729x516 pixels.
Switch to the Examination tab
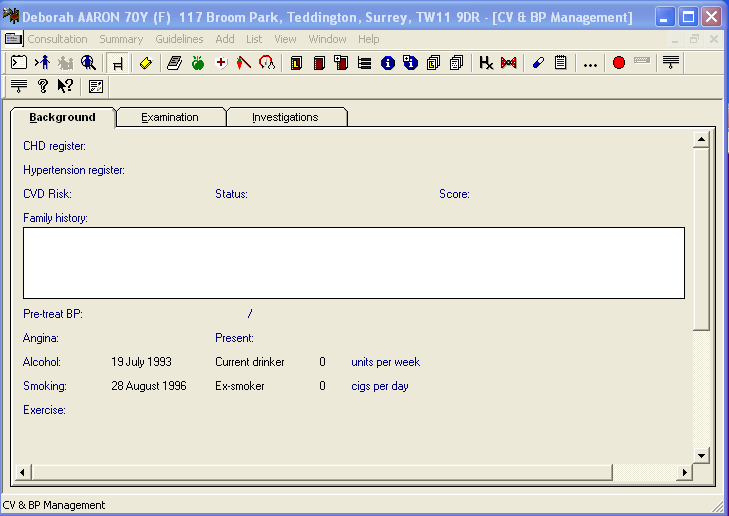(170, 117)
